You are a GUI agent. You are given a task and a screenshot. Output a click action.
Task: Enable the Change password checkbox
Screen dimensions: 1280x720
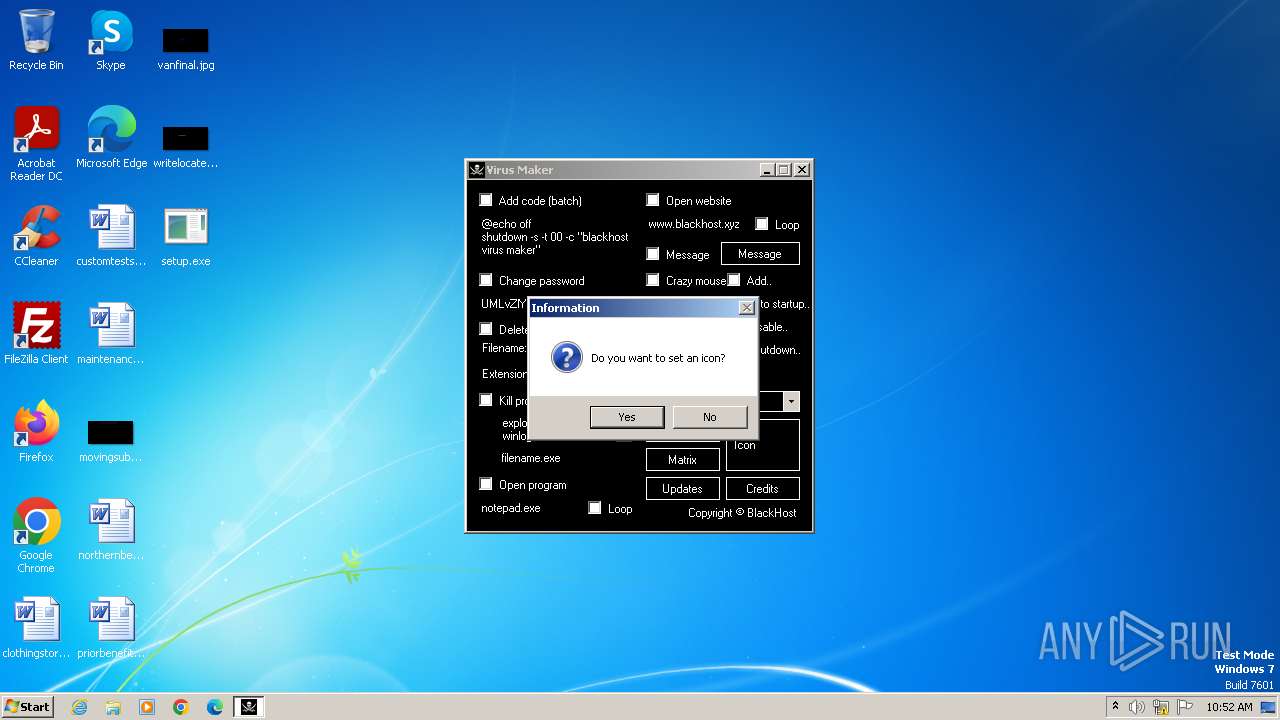(x=486, y=280)
